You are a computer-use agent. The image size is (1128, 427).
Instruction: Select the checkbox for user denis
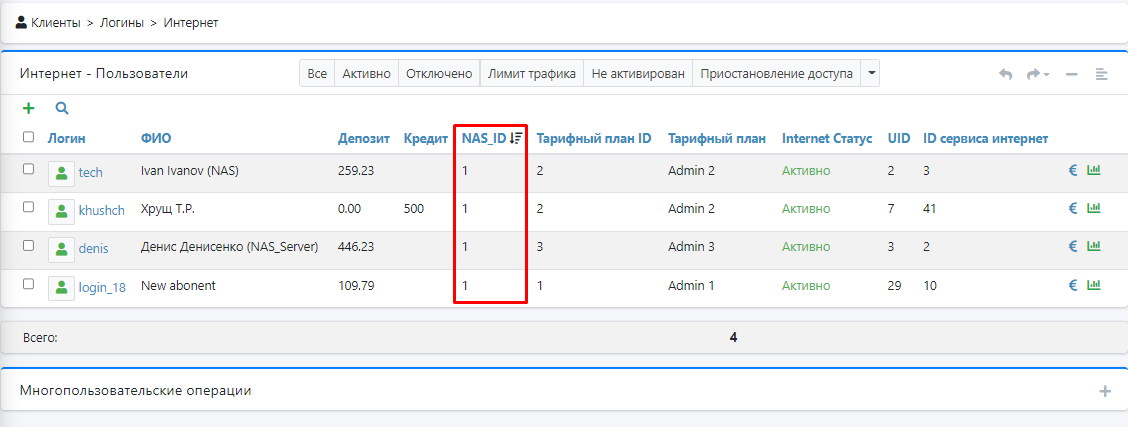click(x=28, y=246)
